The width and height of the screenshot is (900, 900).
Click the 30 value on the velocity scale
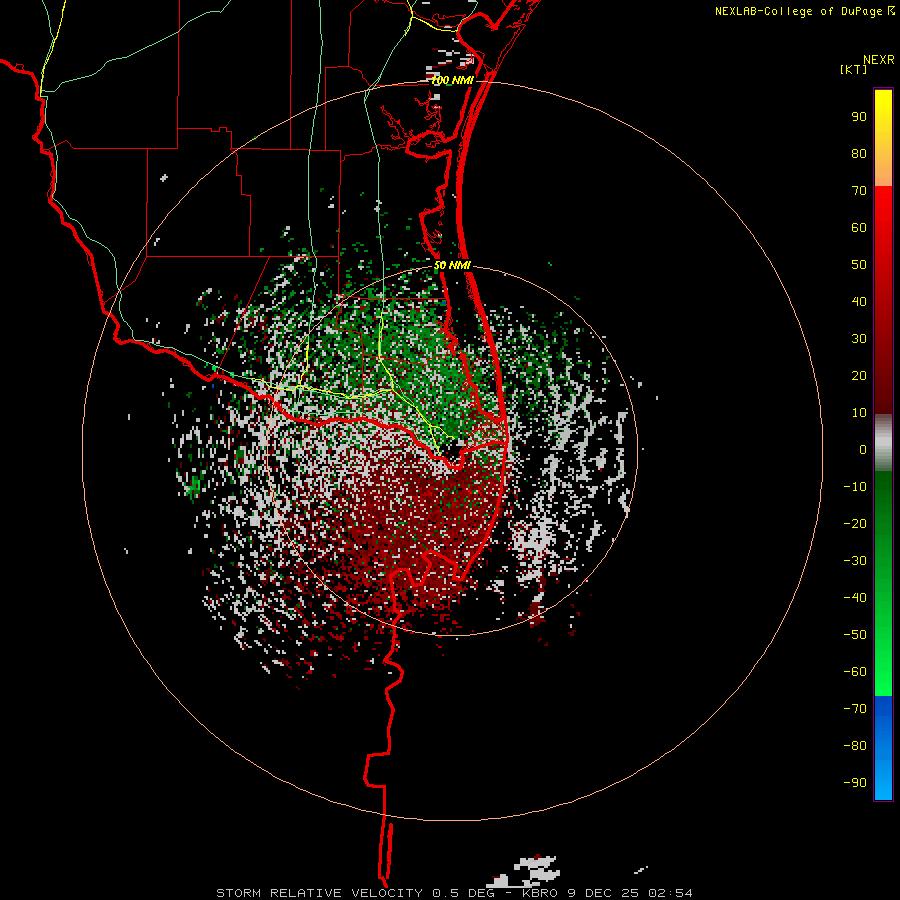coord(859,339)
